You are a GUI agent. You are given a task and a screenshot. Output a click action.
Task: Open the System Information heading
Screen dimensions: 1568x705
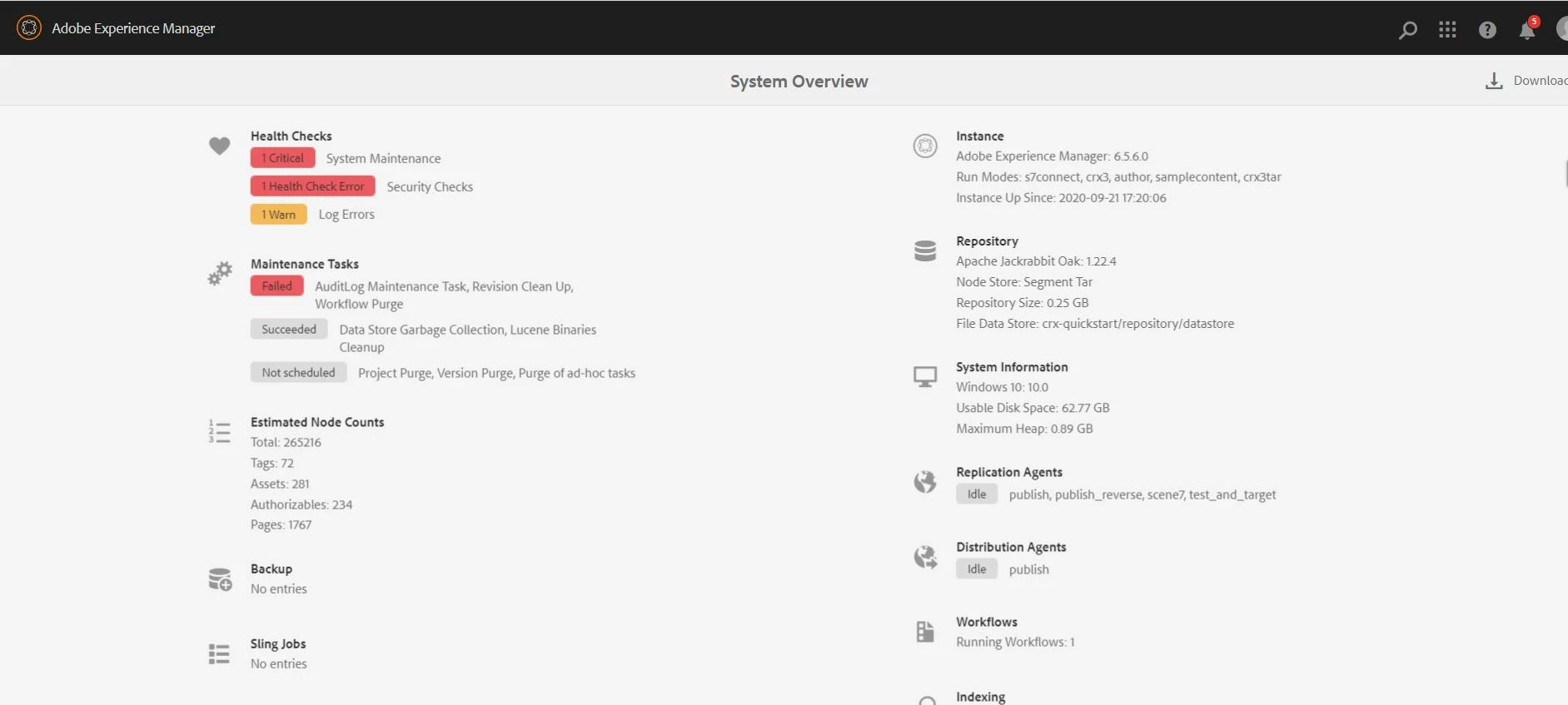coord(1012,367)
